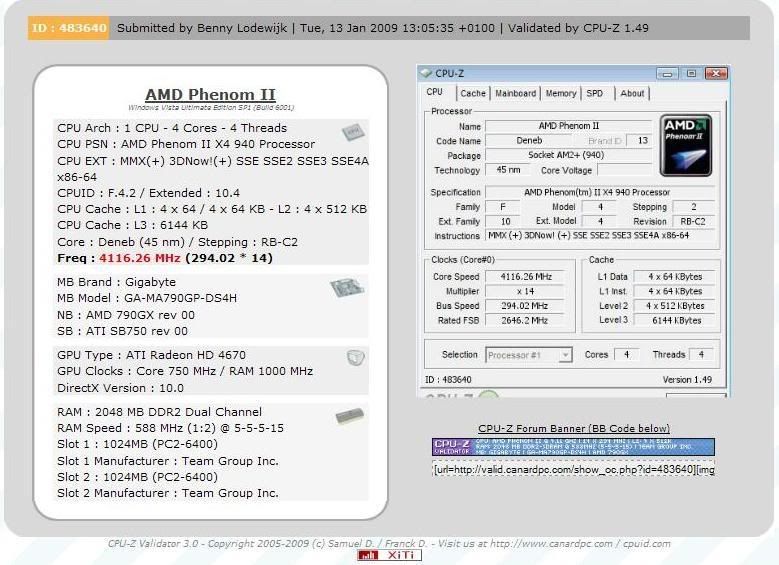Viewport: 779px width, 565px height.
Task: Click the XiTi statistics badge
Action: 390,555
